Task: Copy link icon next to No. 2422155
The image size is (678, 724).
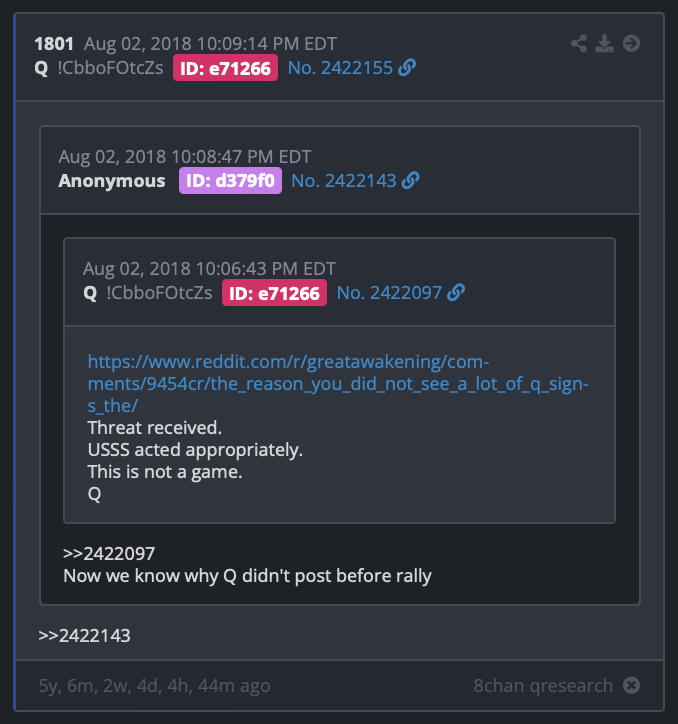Action: tap(407, 67)
